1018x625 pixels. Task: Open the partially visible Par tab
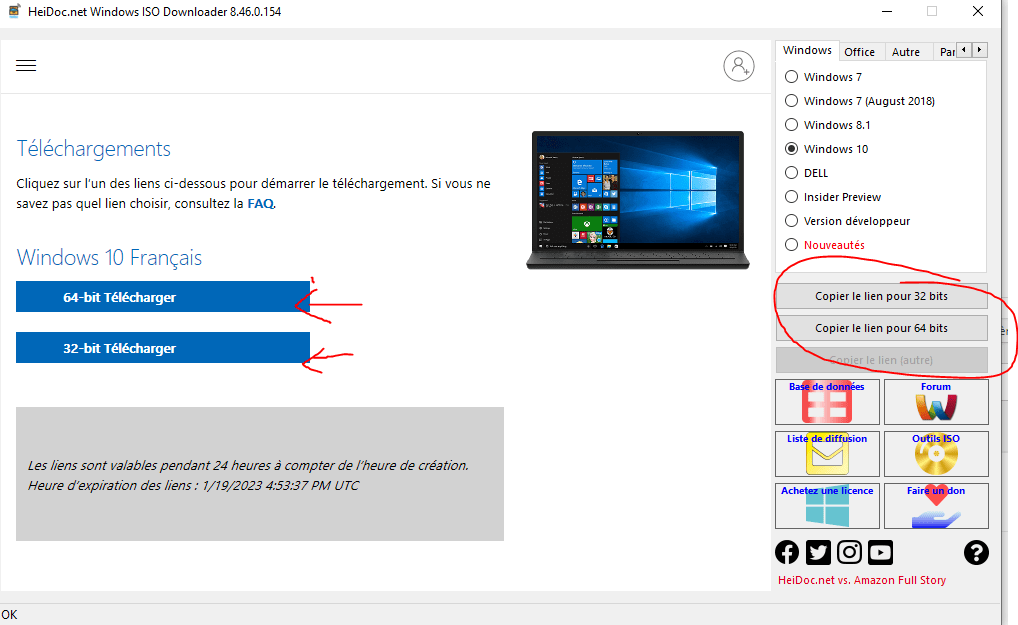pos(947,52)
